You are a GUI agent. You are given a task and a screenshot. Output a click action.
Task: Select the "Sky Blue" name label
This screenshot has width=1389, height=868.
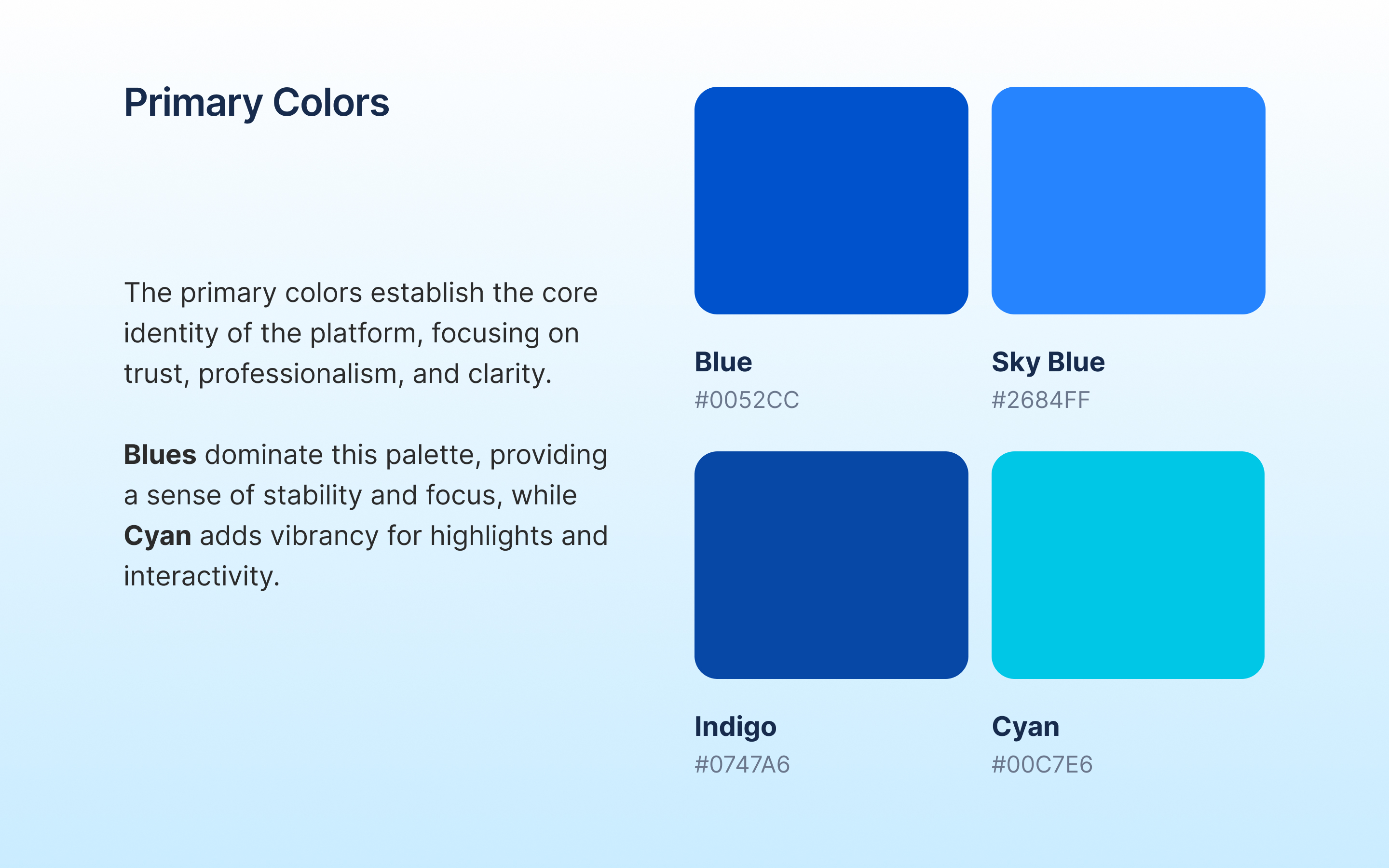(x=1048, y=362)
